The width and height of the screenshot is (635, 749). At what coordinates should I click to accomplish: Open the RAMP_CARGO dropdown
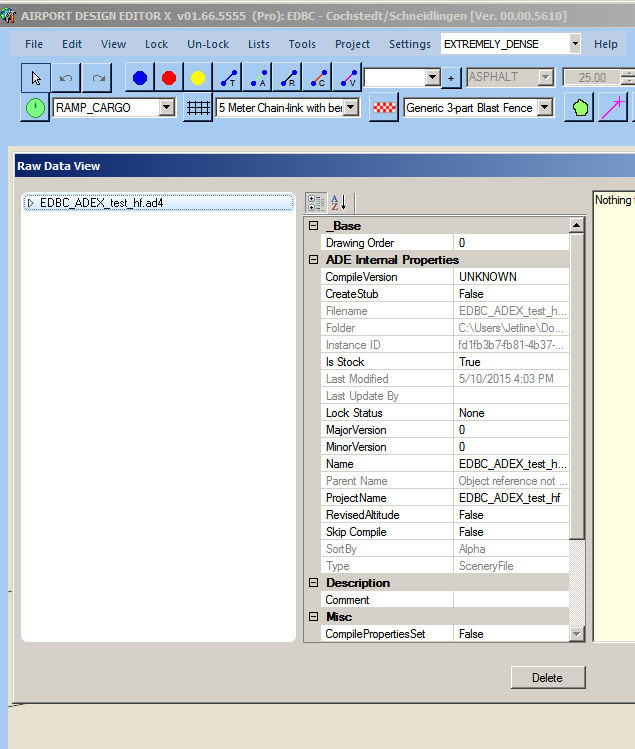[166, 108]
